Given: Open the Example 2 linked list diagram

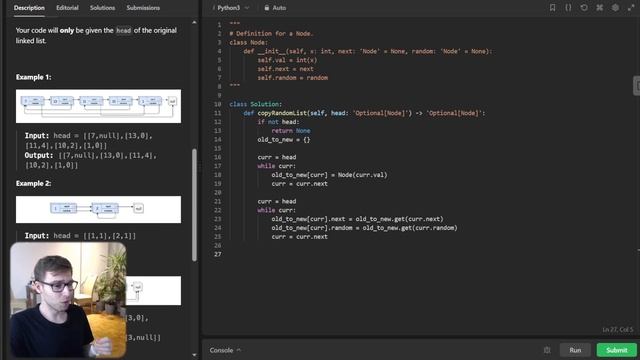Looking at the screenshot, I should [x=98, y=209].
